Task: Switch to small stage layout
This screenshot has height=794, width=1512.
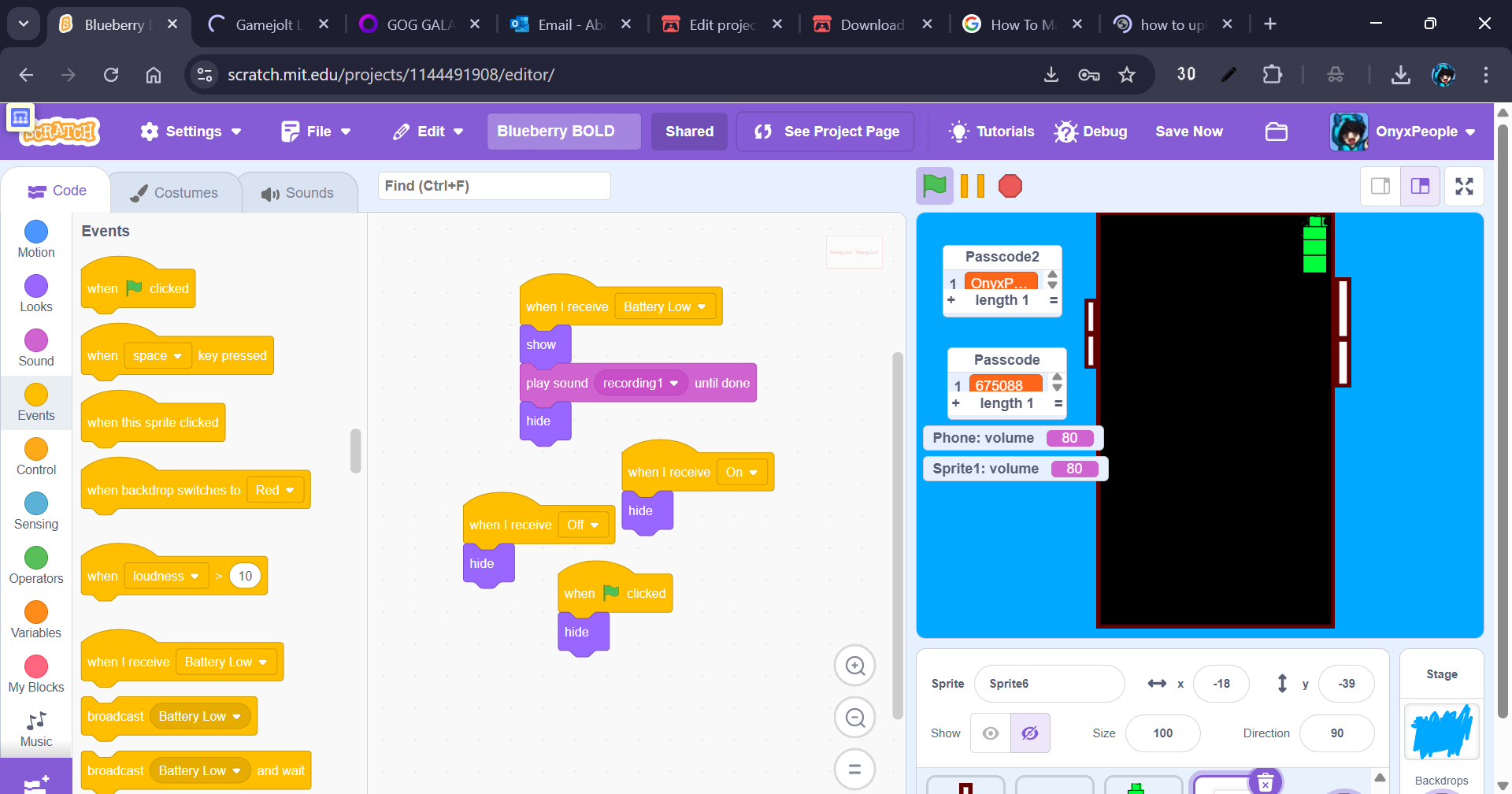Action: [1380, 186]
